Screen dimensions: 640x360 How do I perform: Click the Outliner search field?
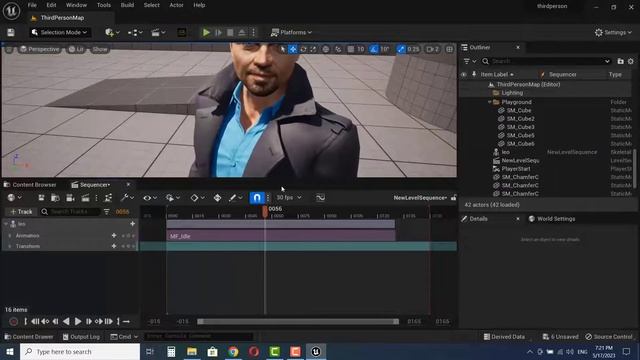click(547, 61)
